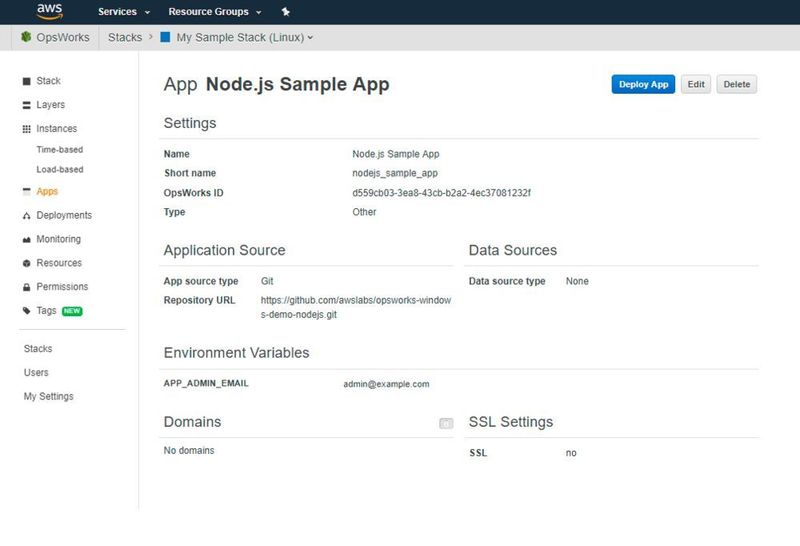
Task: Click the GitHub repository URL
Action: pos(356,307)
